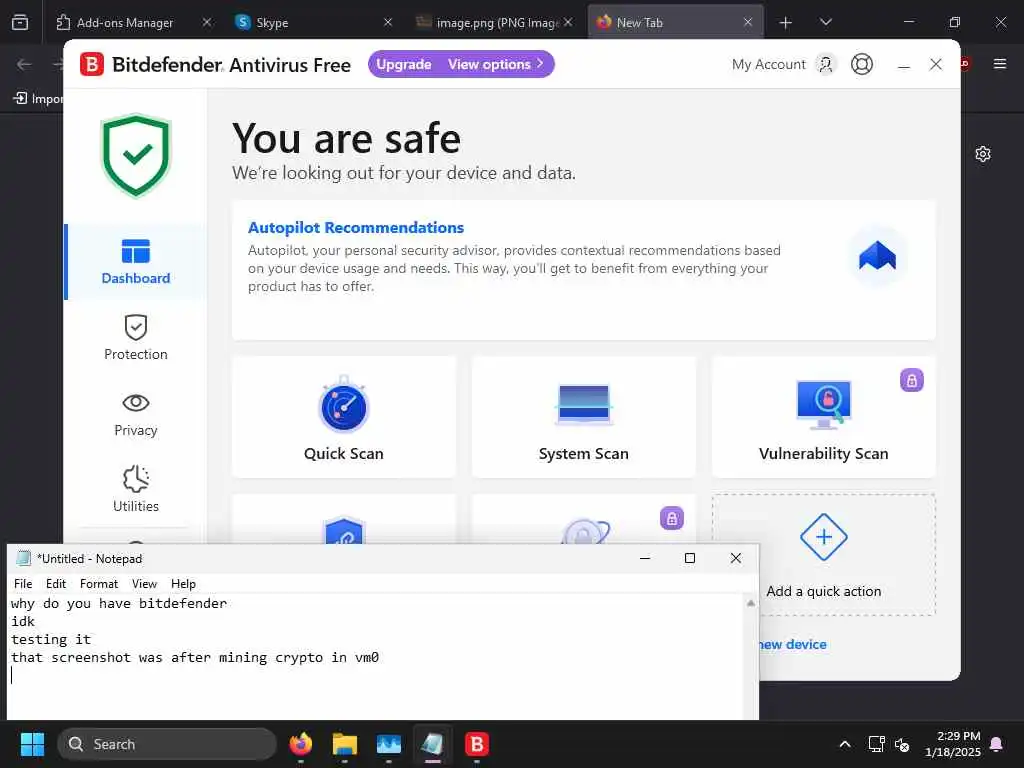The image size is (1024, 768).
Task: Open the Dashboard section in Bitdefender sidebar
Action: (135, 262)
